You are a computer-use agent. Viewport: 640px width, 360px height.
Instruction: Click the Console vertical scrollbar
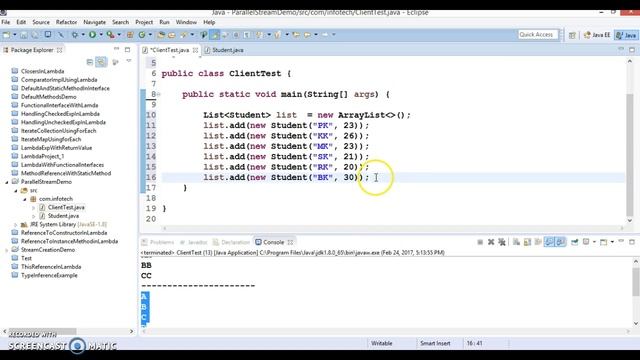[x=636, y=281]
